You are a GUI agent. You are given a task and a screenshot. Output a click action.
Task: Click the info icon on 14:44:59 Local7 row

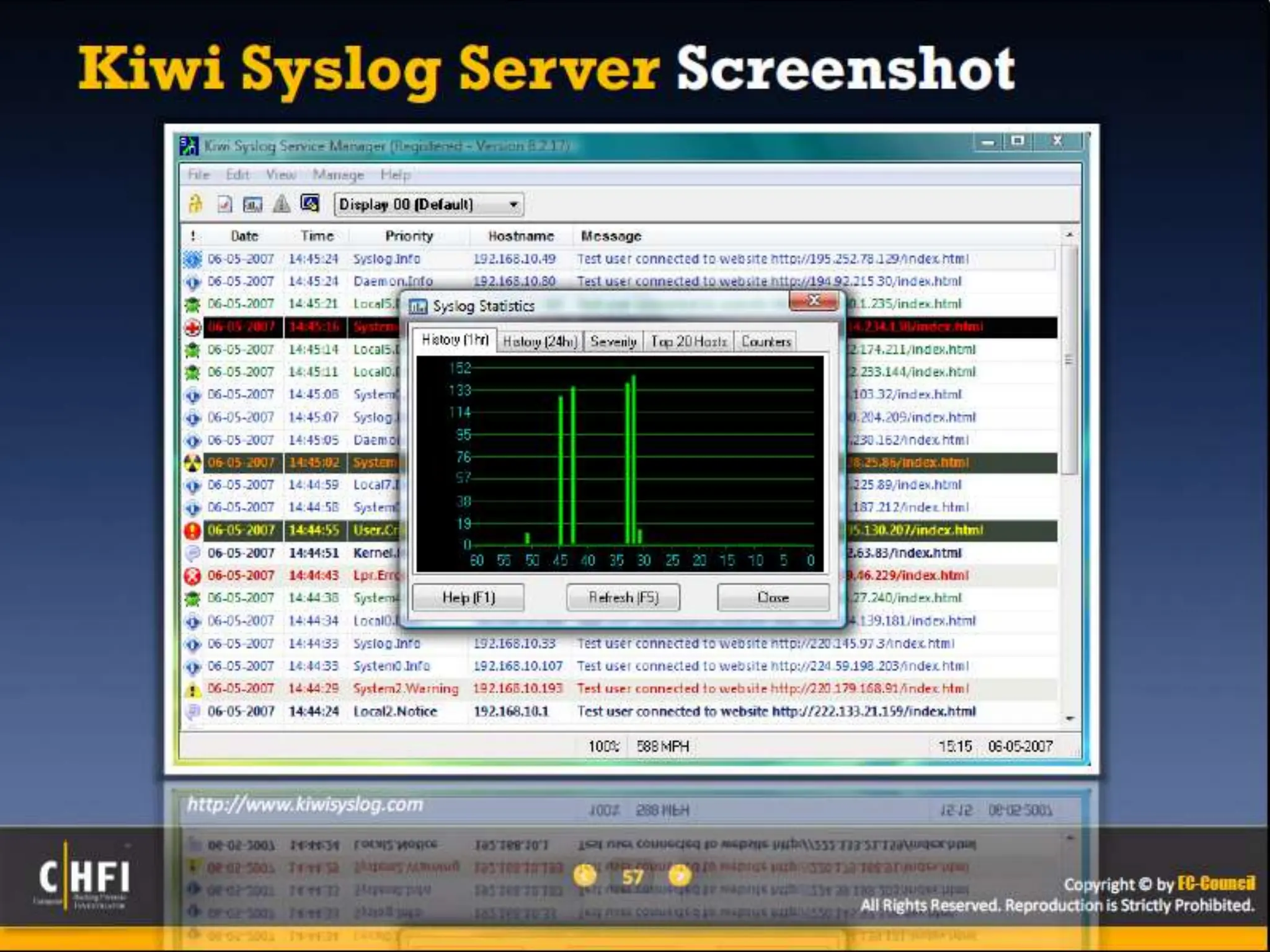click(193, 485)
